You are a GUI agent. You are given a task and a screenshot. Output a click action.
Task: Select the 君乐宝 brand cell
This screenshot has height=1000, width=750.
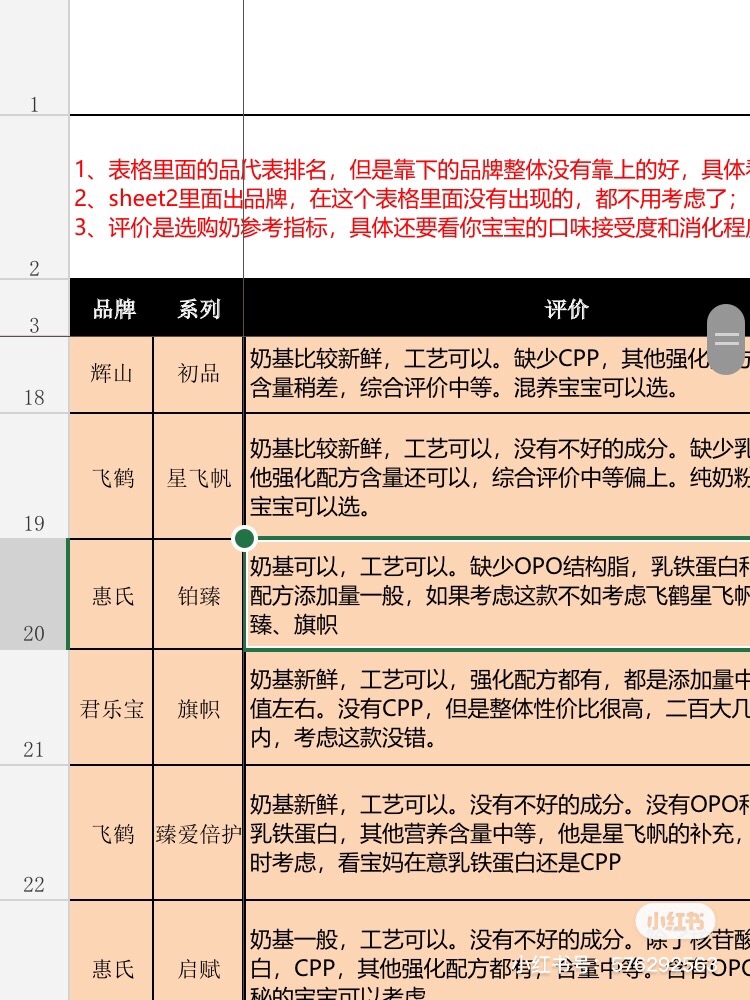tap(111, 709)
